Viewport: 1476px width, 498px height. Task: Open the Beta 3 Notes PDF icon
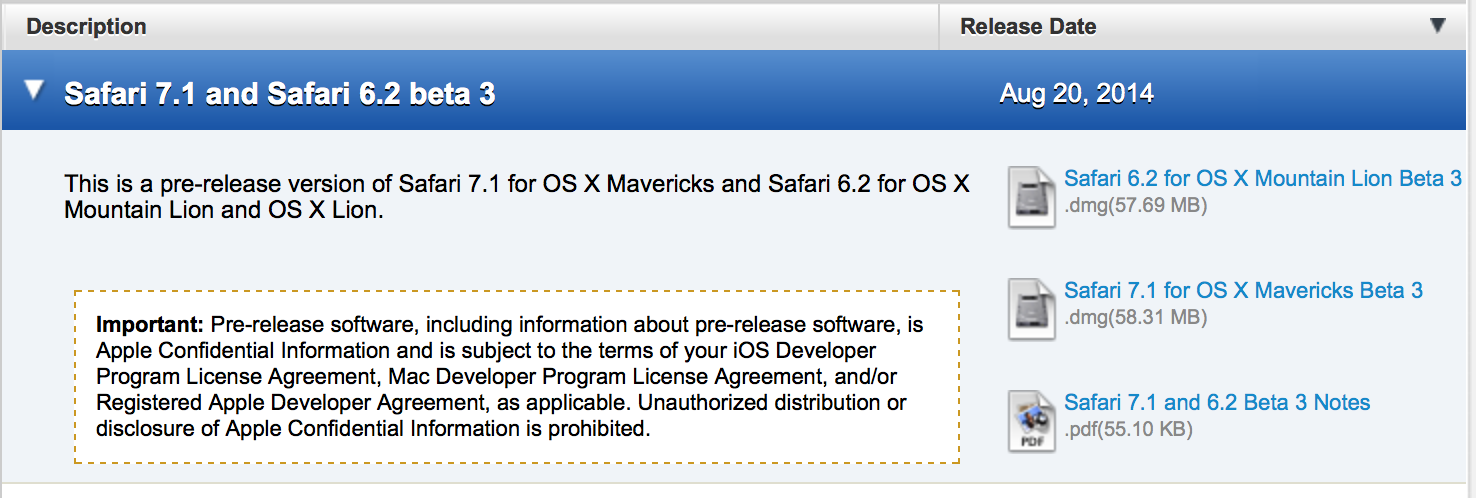pyautogui.click(x=1031, y=420)
